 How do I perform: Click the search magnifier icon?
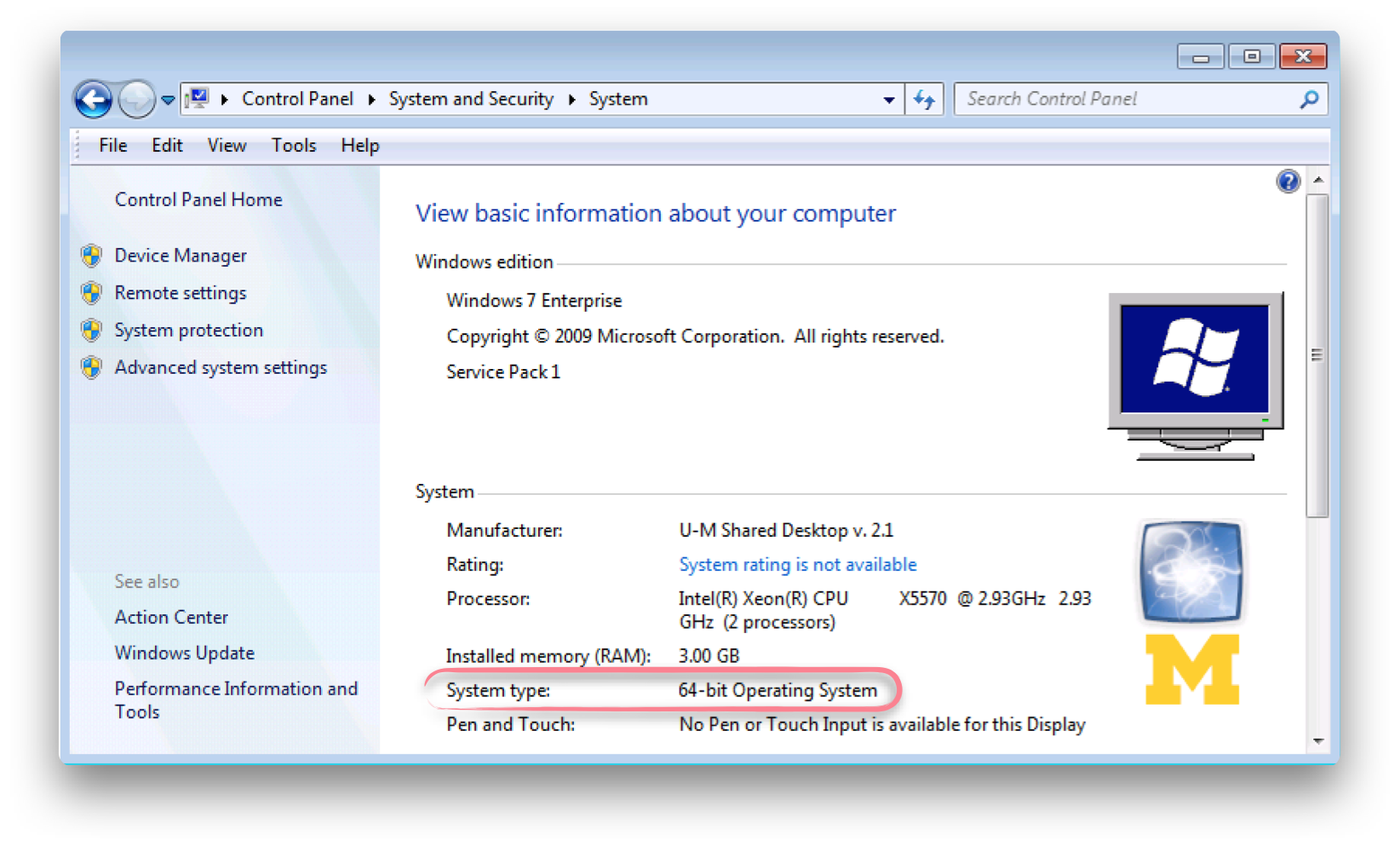pos(1309,100)
